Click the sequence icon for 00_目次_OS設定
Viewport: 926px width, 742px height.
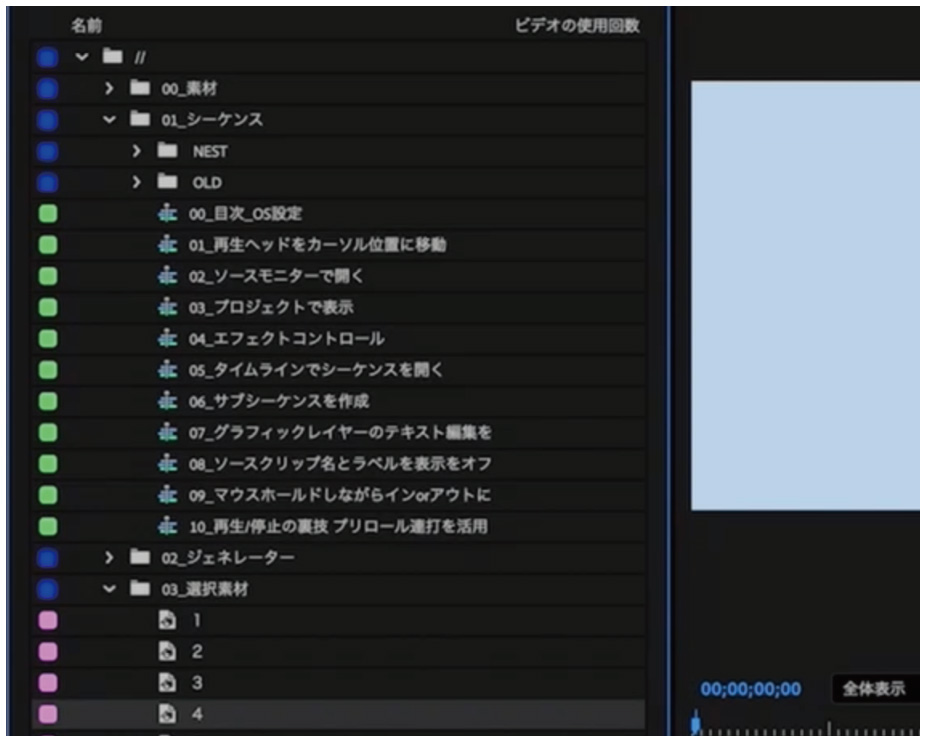pos(166,214)
